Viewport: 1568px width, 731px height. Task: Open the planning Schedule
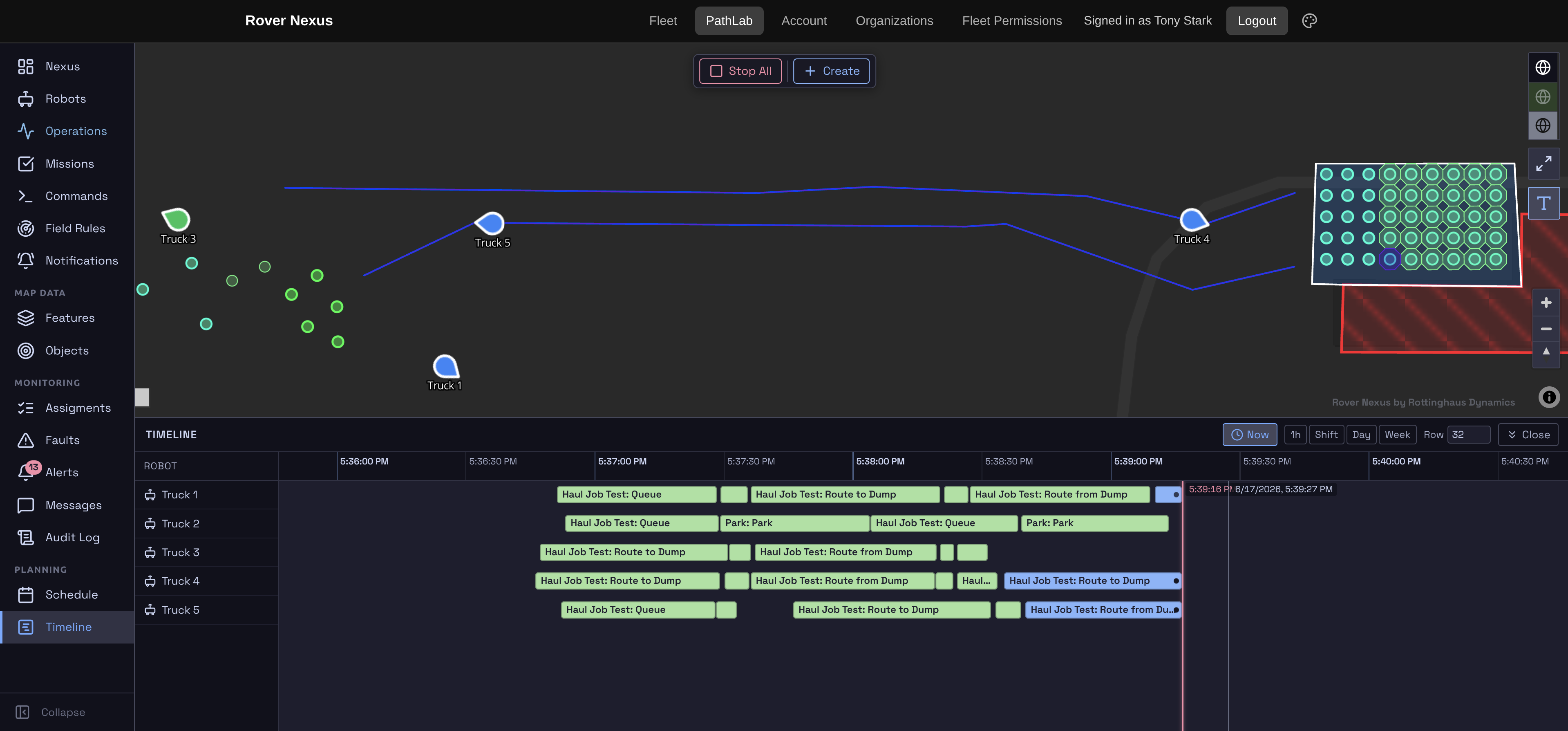pyautogui.click(x=67, y=595)
